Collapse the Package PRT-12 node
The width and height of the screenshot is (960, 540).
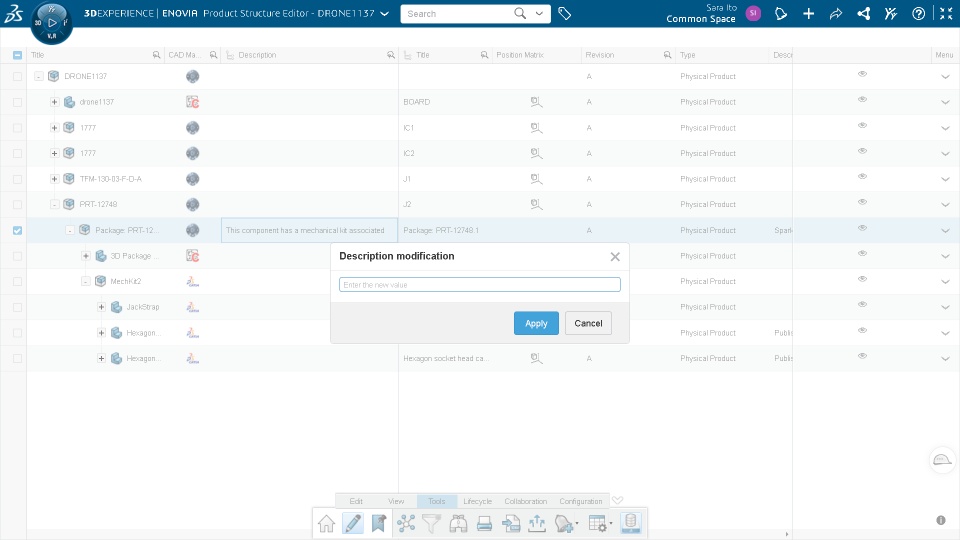click(70, 230)
